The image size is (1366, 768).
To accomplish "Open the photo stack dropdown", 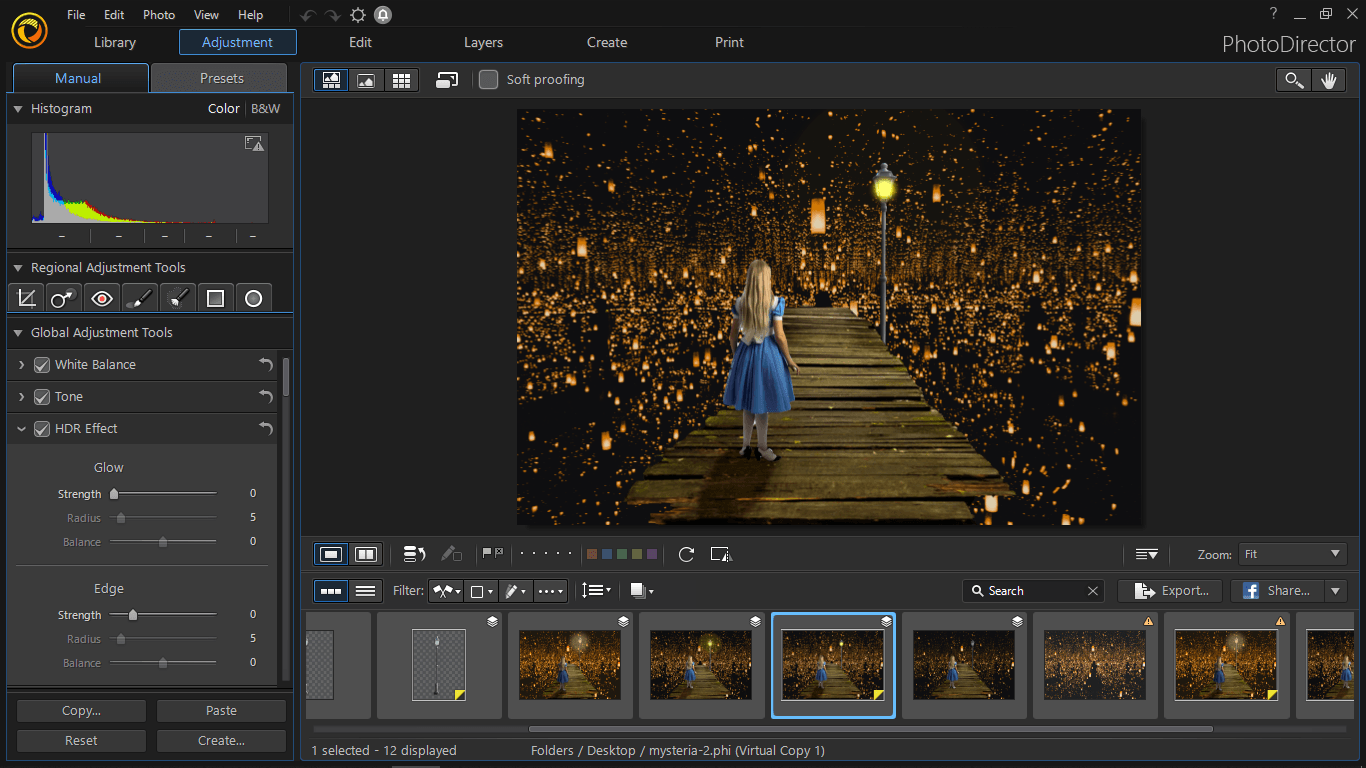I will pyautogui.click(x=641, y=591).
